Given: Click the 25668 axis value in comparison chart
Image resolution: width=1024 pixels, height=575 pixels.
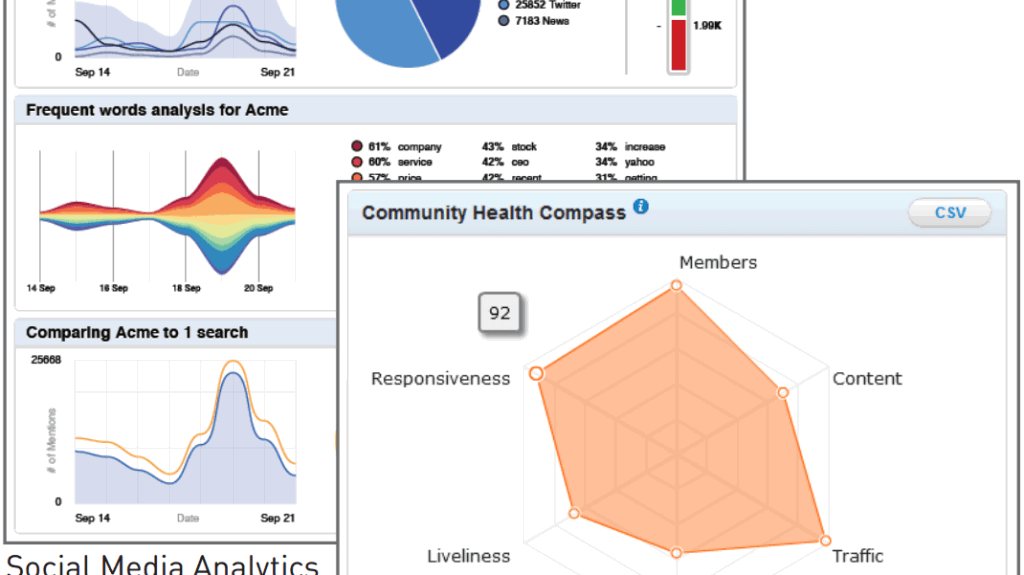Looking at the screenshot, I should coord(46,360).
